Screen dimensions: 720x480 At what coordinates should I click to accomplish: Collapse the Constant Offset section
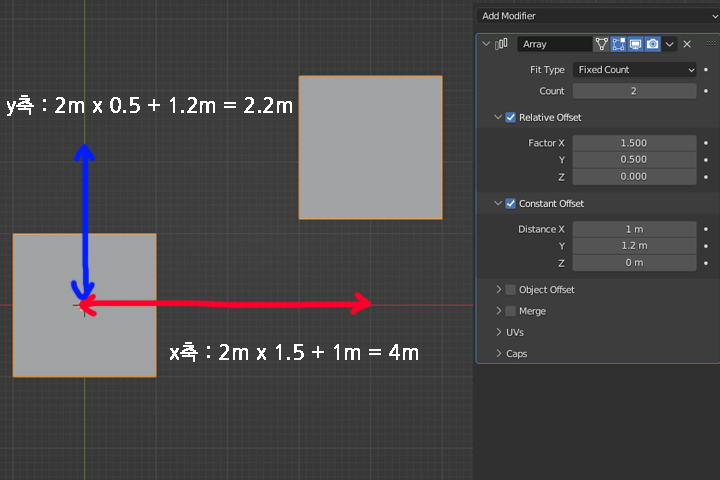498,203
